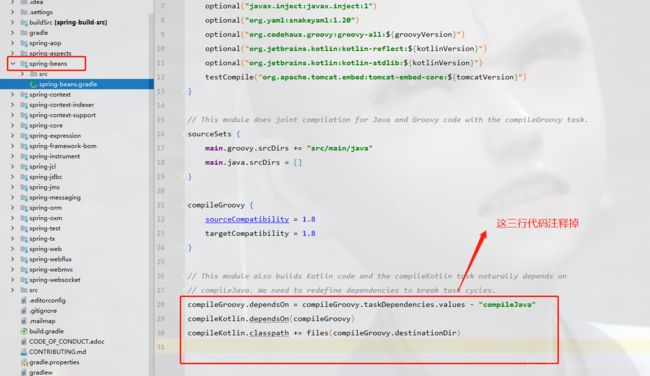
Task: Click the spring-web module folder icon
Action: point(24,249)
